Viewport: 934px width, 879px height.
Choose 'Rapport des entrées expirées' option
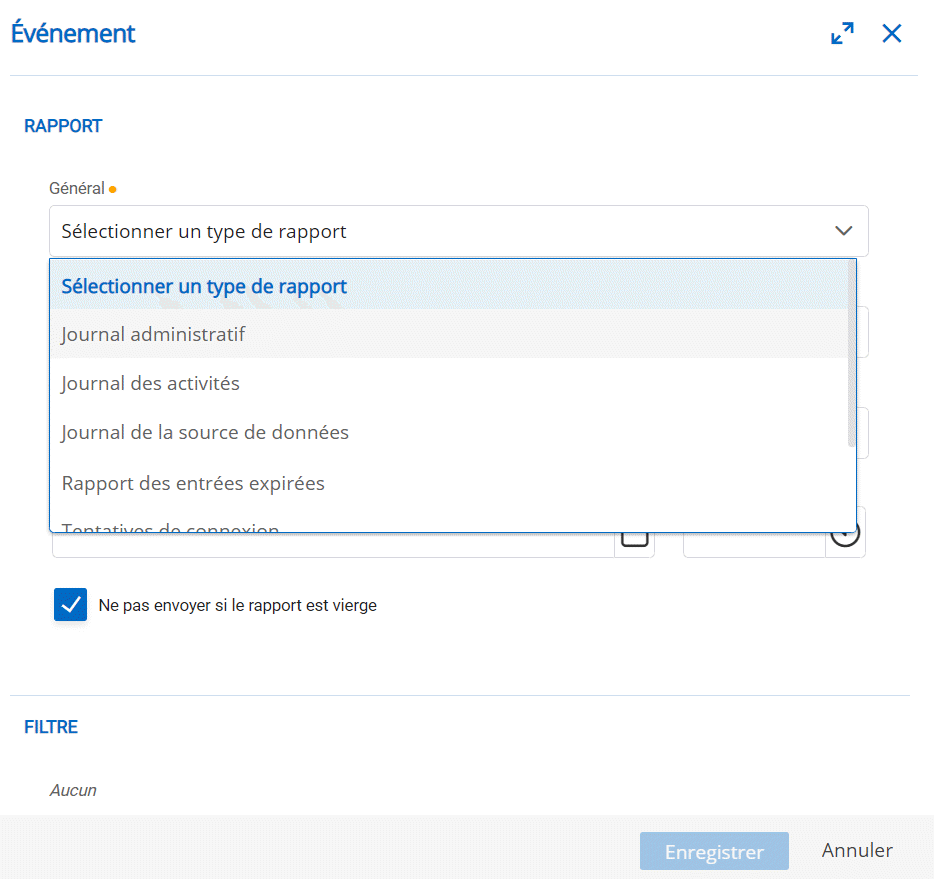coord(193,483)
